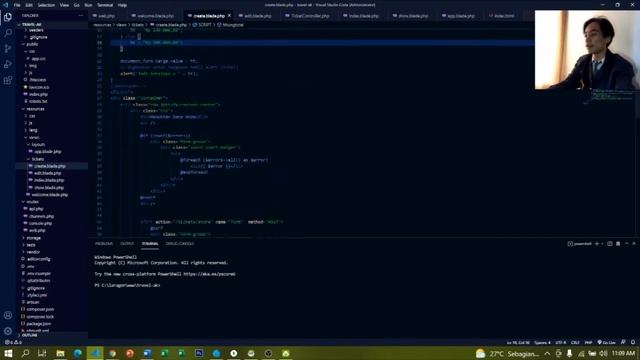Screen dimensions: 640x360
Task: Click Go Live in status bar
Action: tap(606, 342)
